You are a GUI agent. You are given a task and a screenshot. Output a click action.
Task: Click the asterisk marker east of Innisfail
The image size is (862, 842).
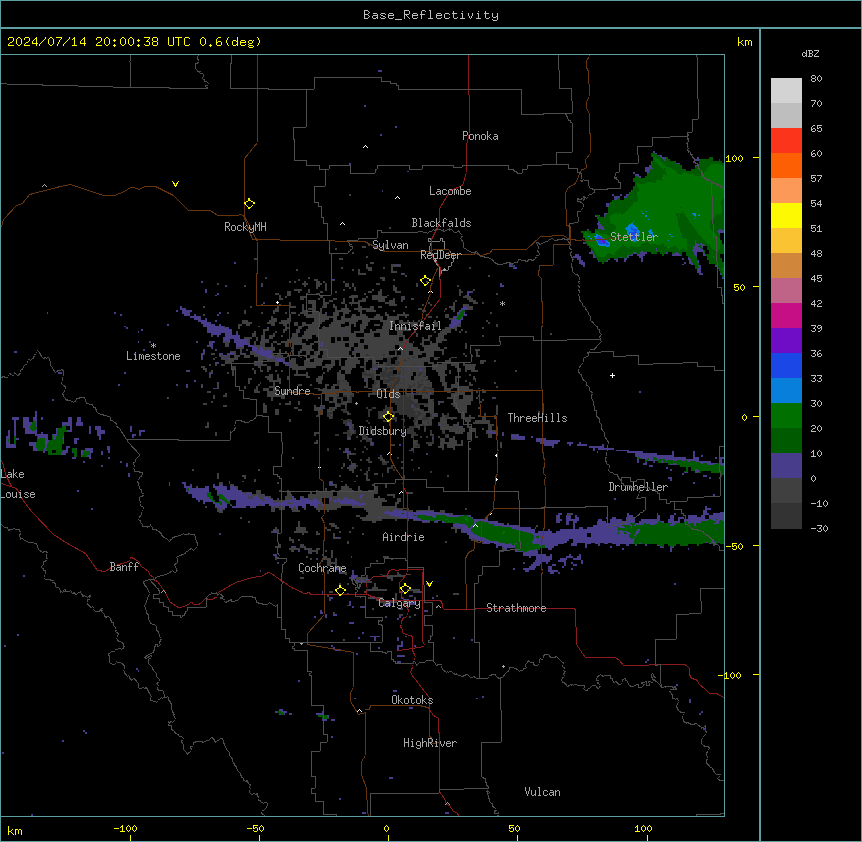pos(502,303)
